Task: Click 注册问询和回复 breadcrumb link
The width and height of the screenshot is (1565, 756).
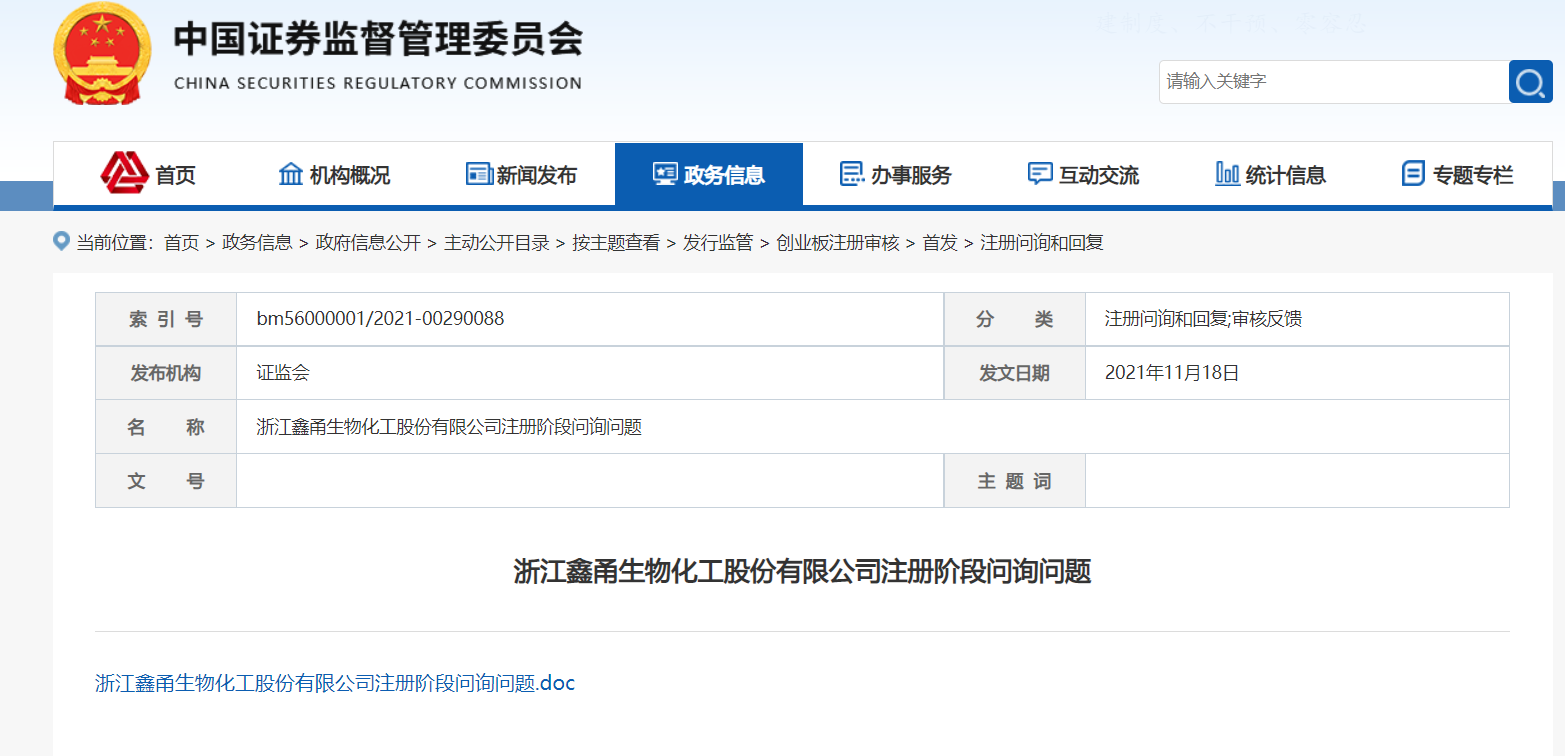Action: [x=1042, y=242]
